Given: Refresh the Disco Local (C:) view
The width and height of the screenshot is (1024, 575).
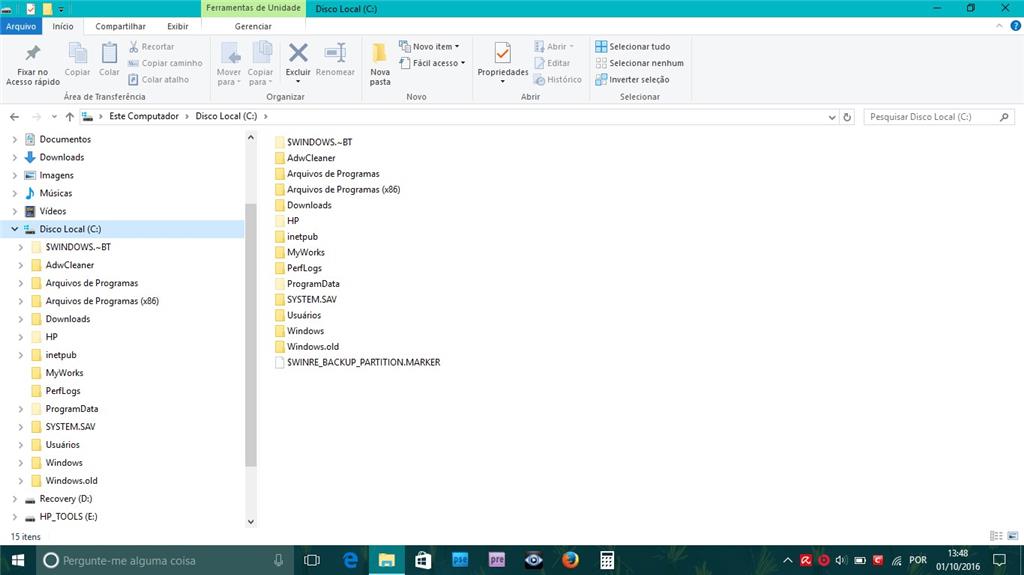Looking at the screenshot, I should tap(847, 117).
